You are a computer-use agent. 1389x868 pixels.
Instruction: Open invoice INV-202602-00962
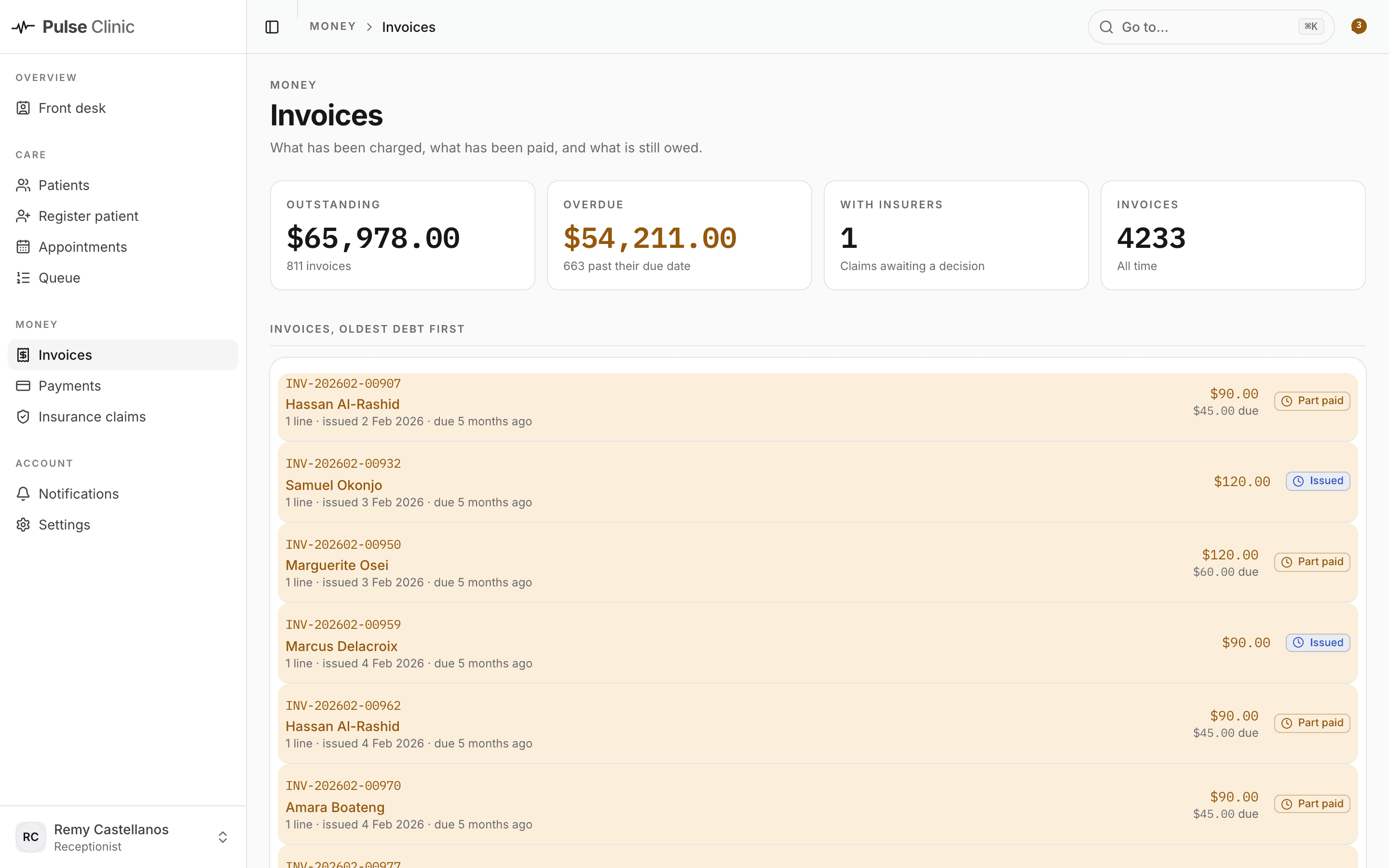pyautogui.click(x=817, y=724)
